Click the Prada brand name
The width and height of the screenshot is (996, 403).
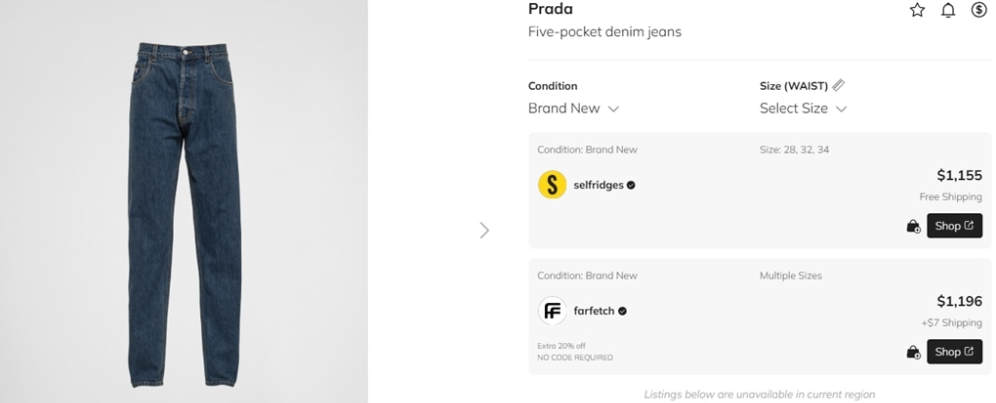tap(550, 9)
